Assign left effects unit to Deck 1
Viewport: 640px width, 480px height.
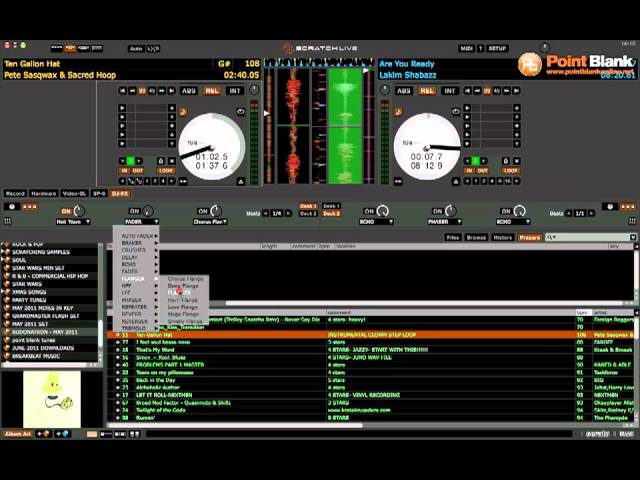point(308,206)
